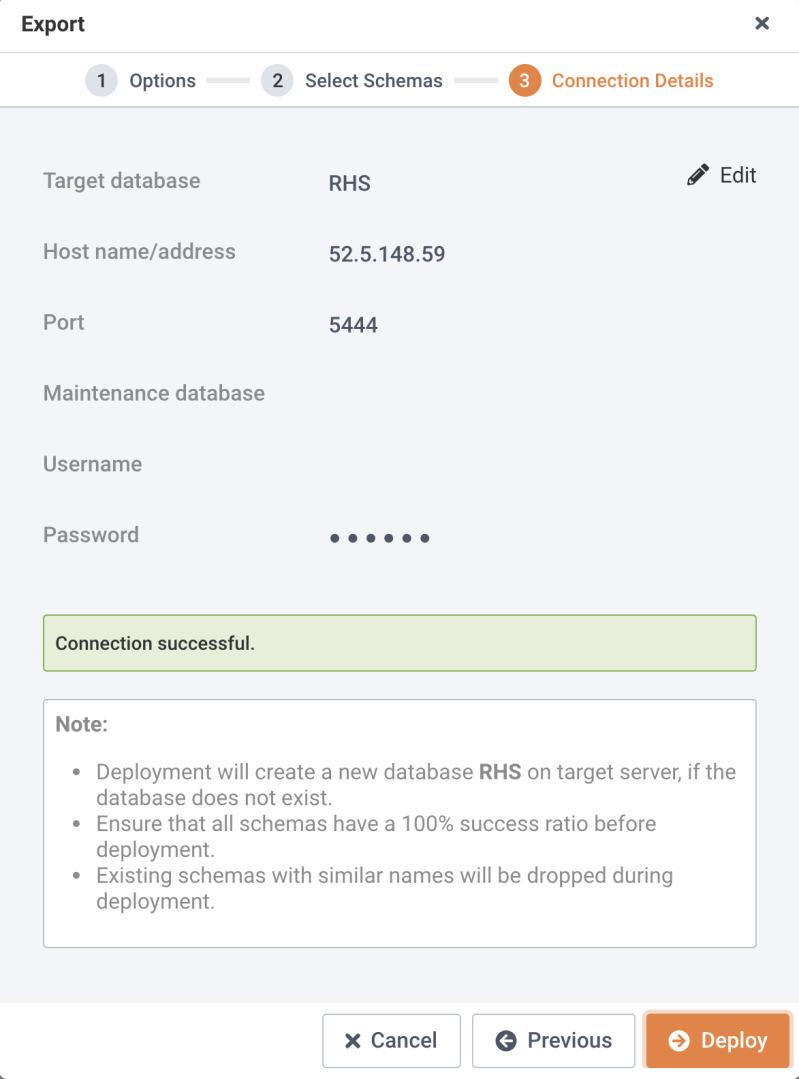799x1079 pixels.
Task: Click the Previous button
Action: (x=553, y=1040)
